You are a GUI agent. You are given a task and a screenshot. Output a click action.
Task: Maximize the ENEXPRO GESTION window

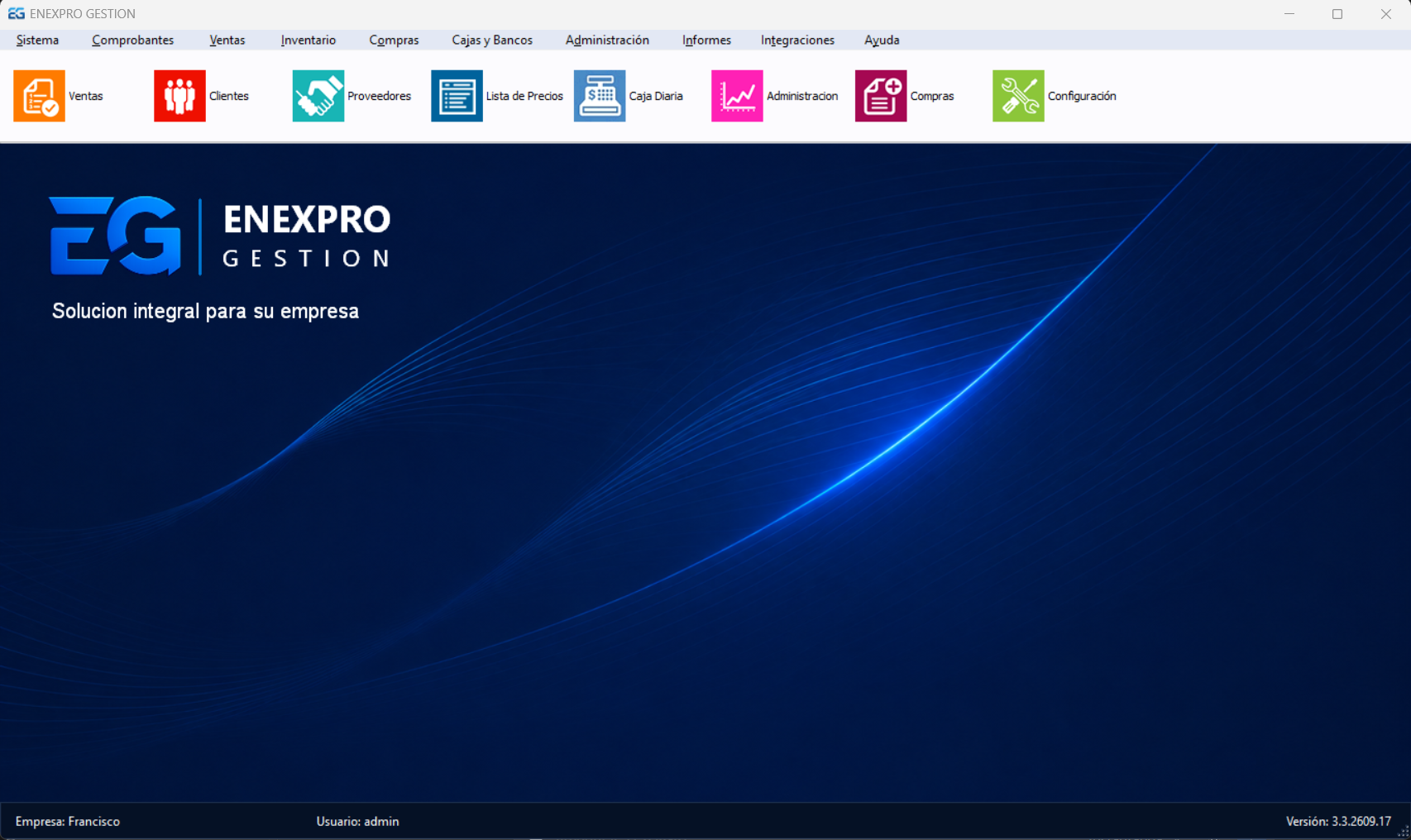(x=1337, y=14)
